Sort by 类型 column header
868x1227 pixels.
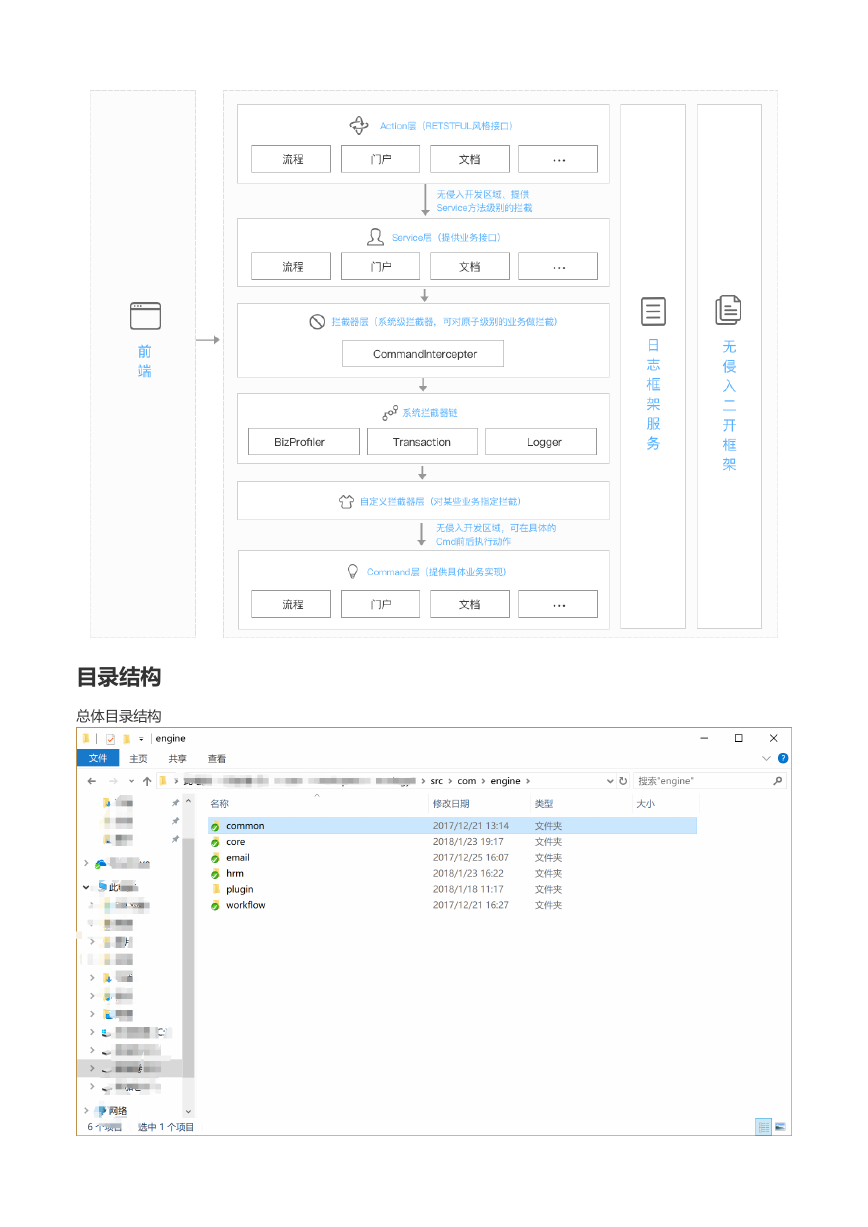coord(543,804)
